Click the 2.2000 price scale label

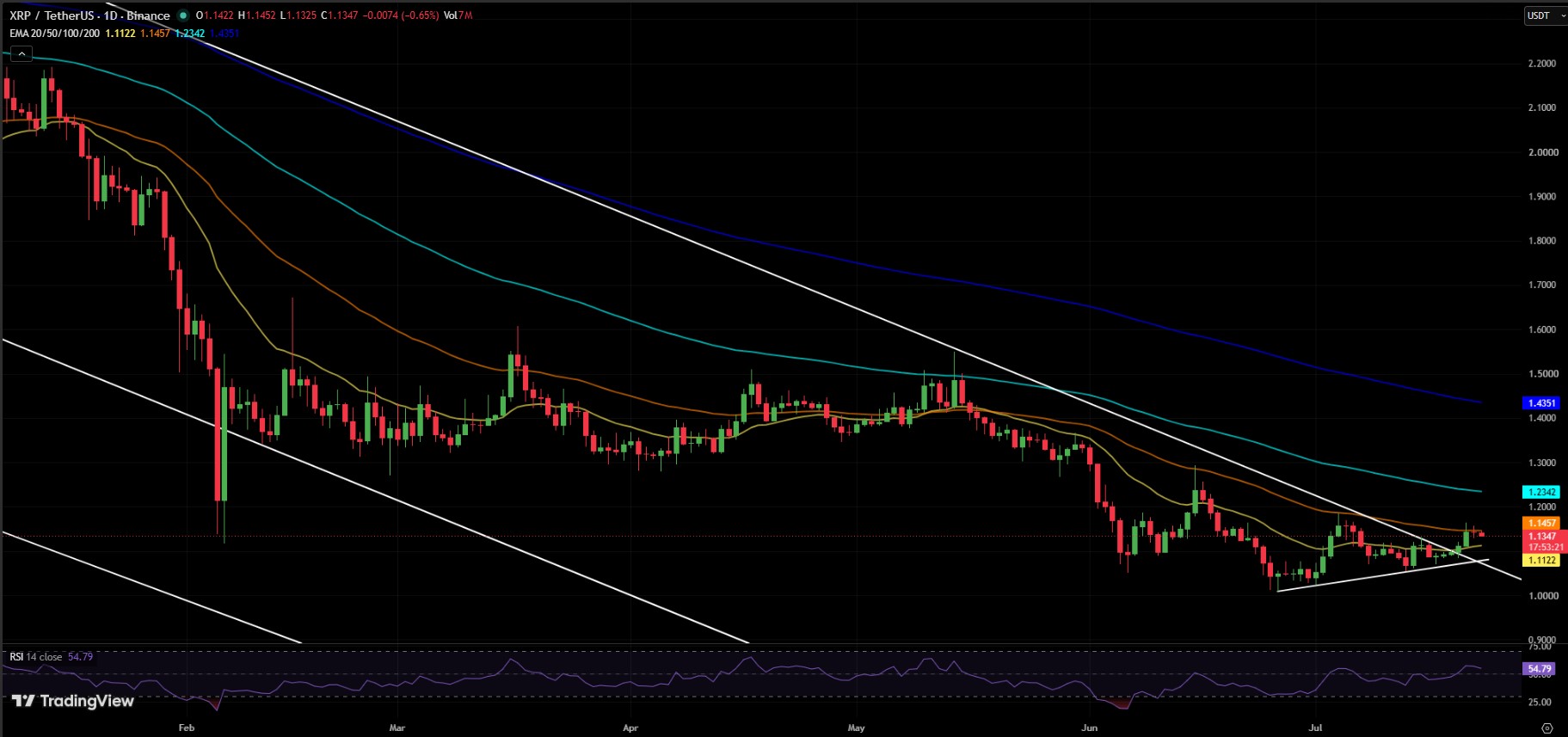[x=1542, y=64]
